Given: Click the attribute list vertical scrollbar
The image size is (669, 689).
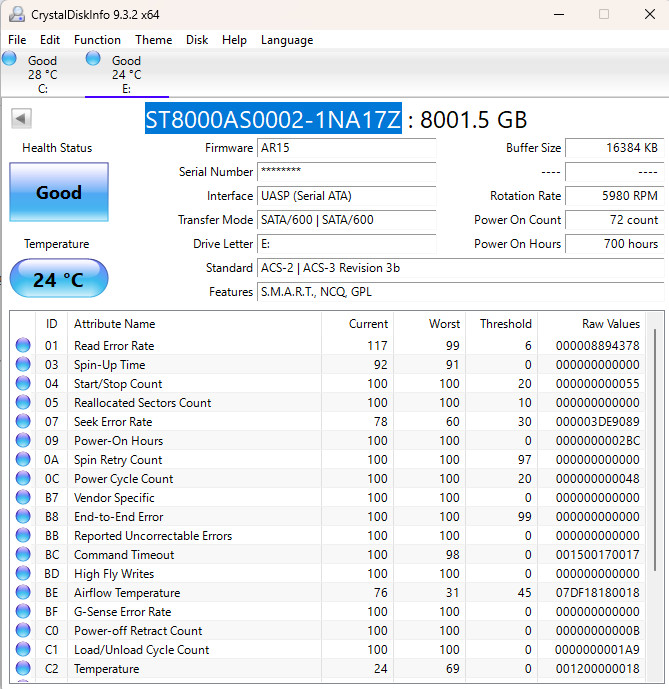Looking at the screenshot, I should 655,497.
